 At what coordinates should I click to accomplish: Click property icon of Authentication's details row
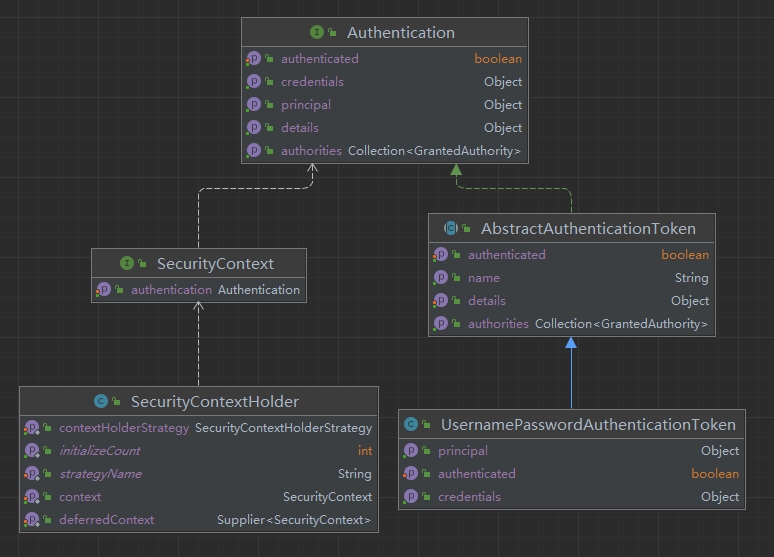click(253, 127)
